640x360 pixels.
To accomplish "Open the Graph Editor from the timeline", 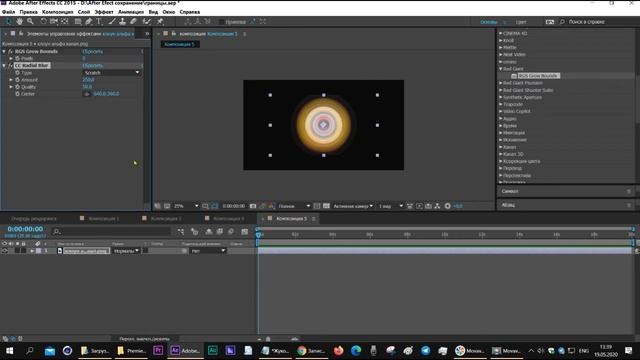I will 244,231.
